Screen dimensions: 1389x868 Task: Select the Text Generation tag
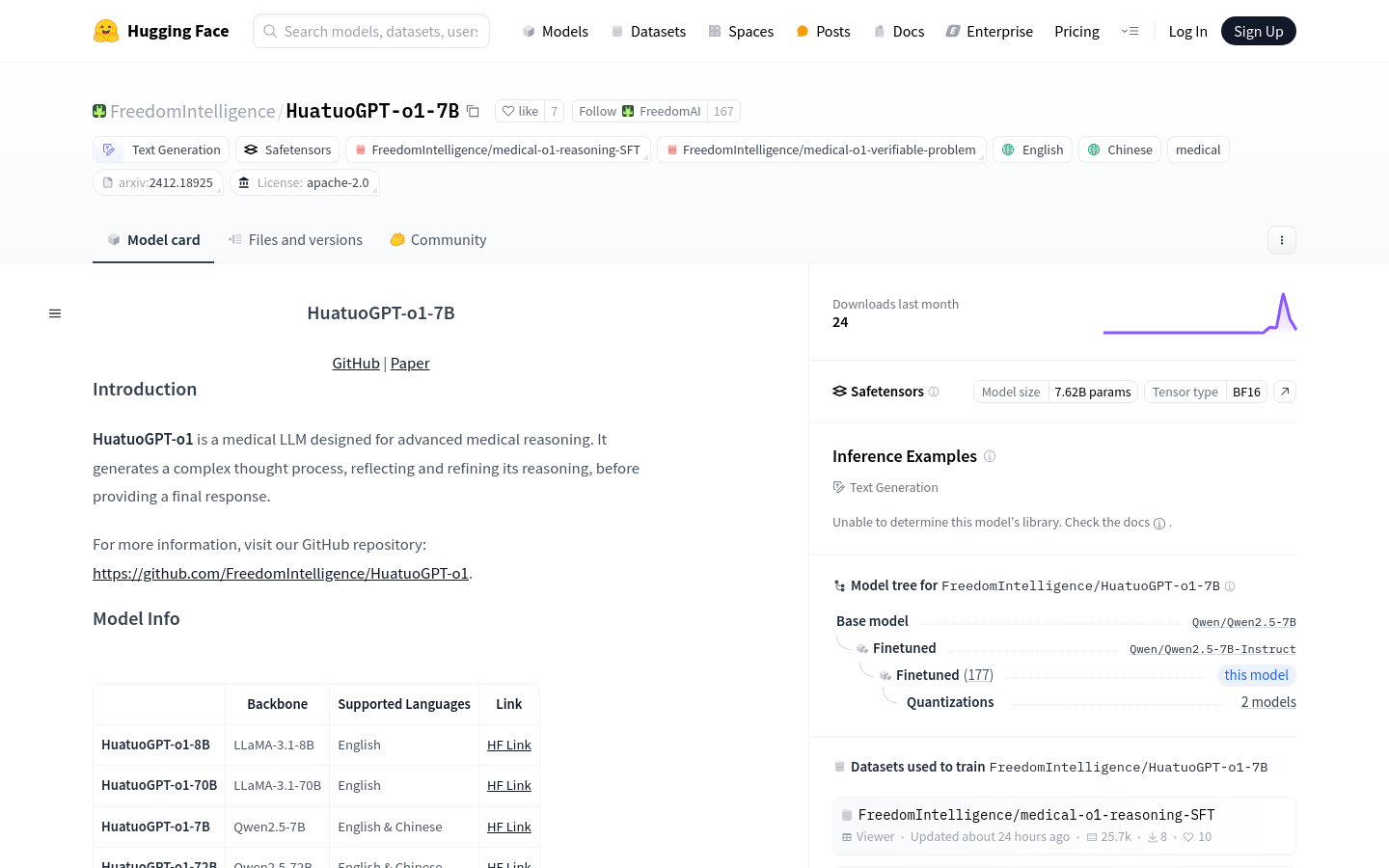point(161,149)
